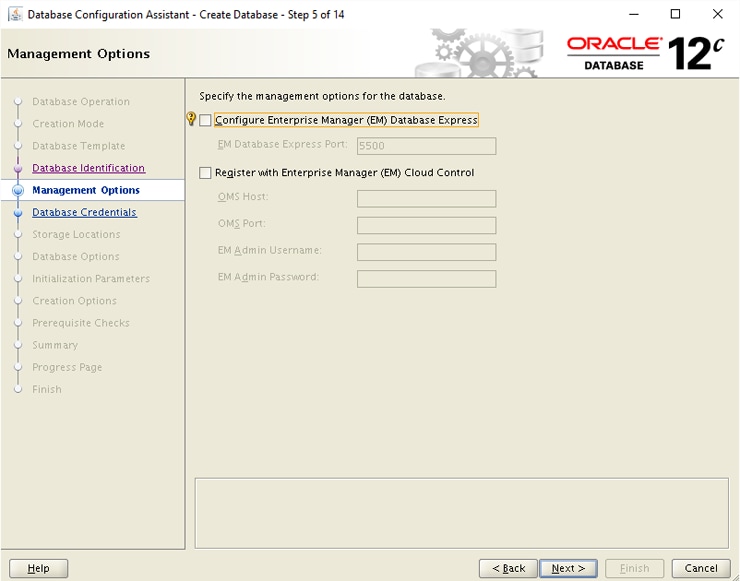Click the Initialization Parameters step label

click(91, 279)
